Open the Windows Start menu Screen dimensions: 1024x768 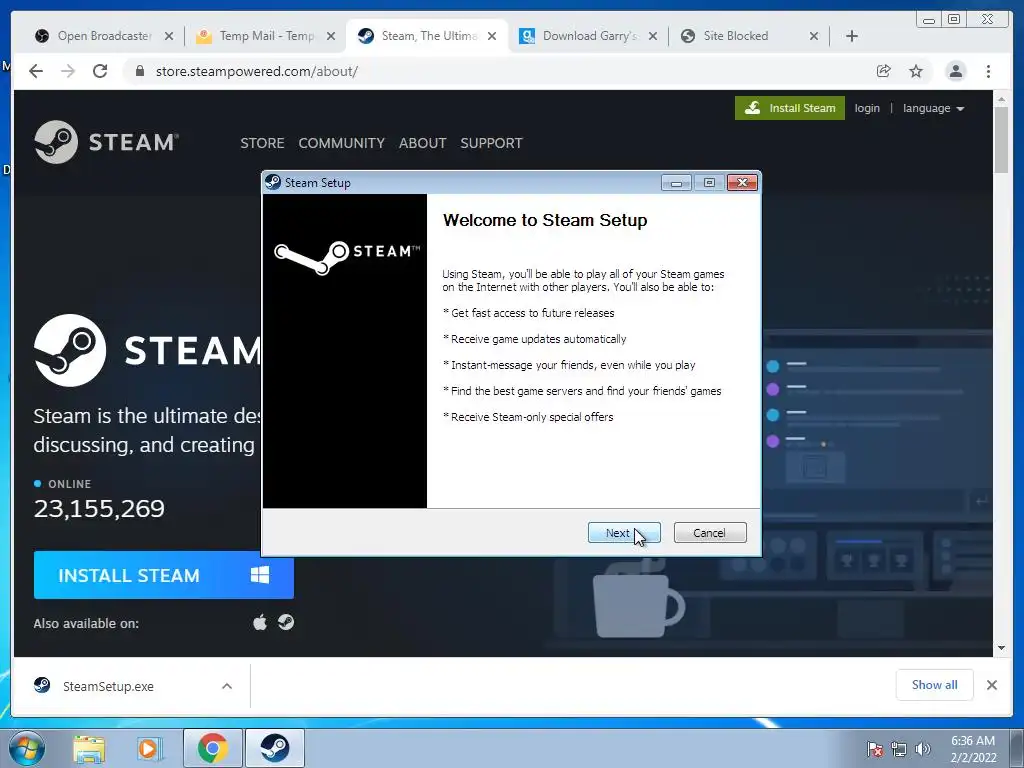point(27,748)
